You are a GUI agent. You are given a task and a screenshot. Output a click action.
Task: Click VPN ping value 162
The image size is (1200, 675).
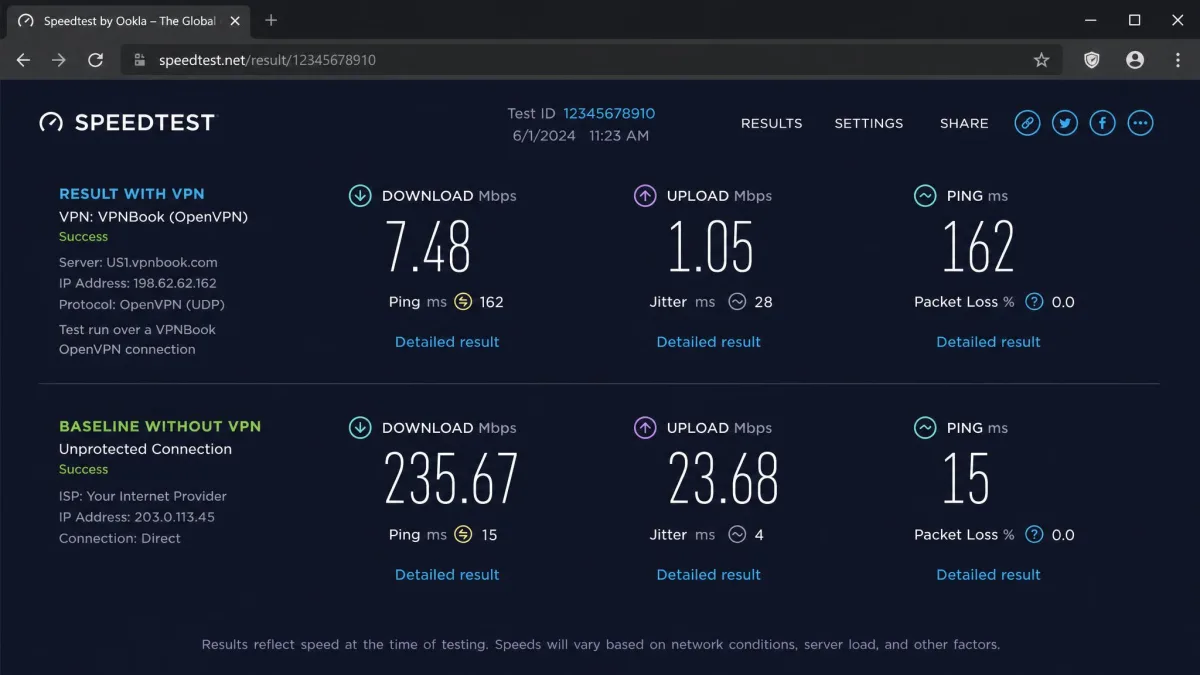click(x=978, y=247)
